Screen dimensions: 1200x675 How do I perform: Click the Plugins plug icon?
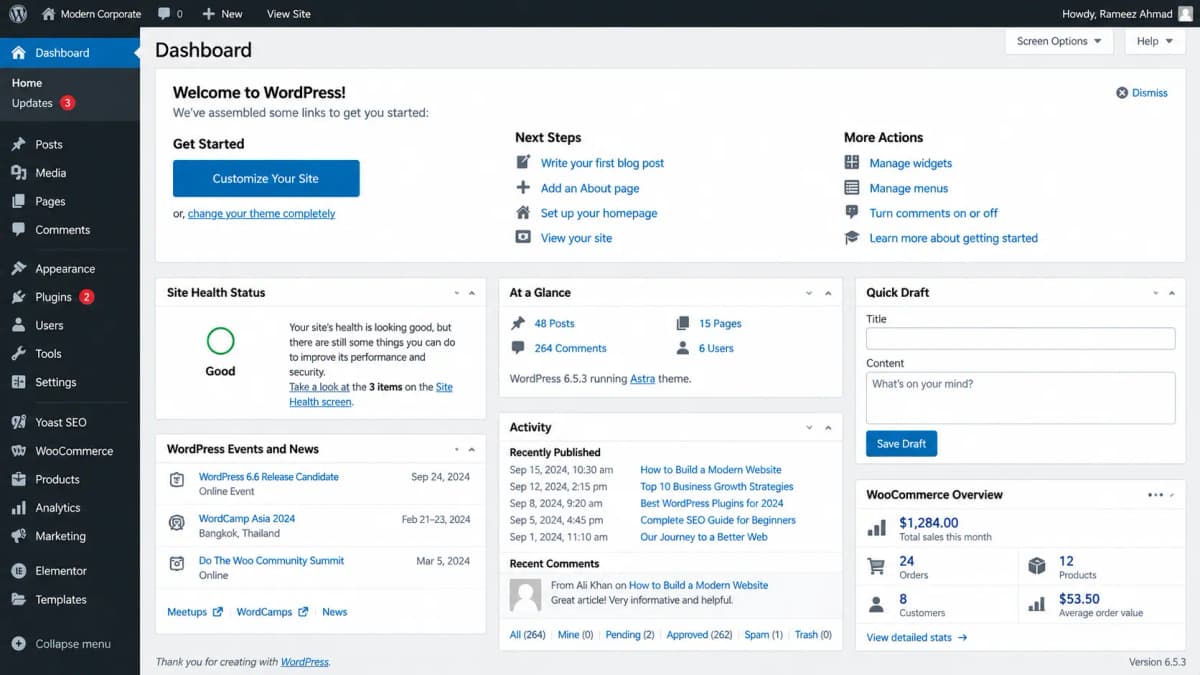click(x=18, y=297)
